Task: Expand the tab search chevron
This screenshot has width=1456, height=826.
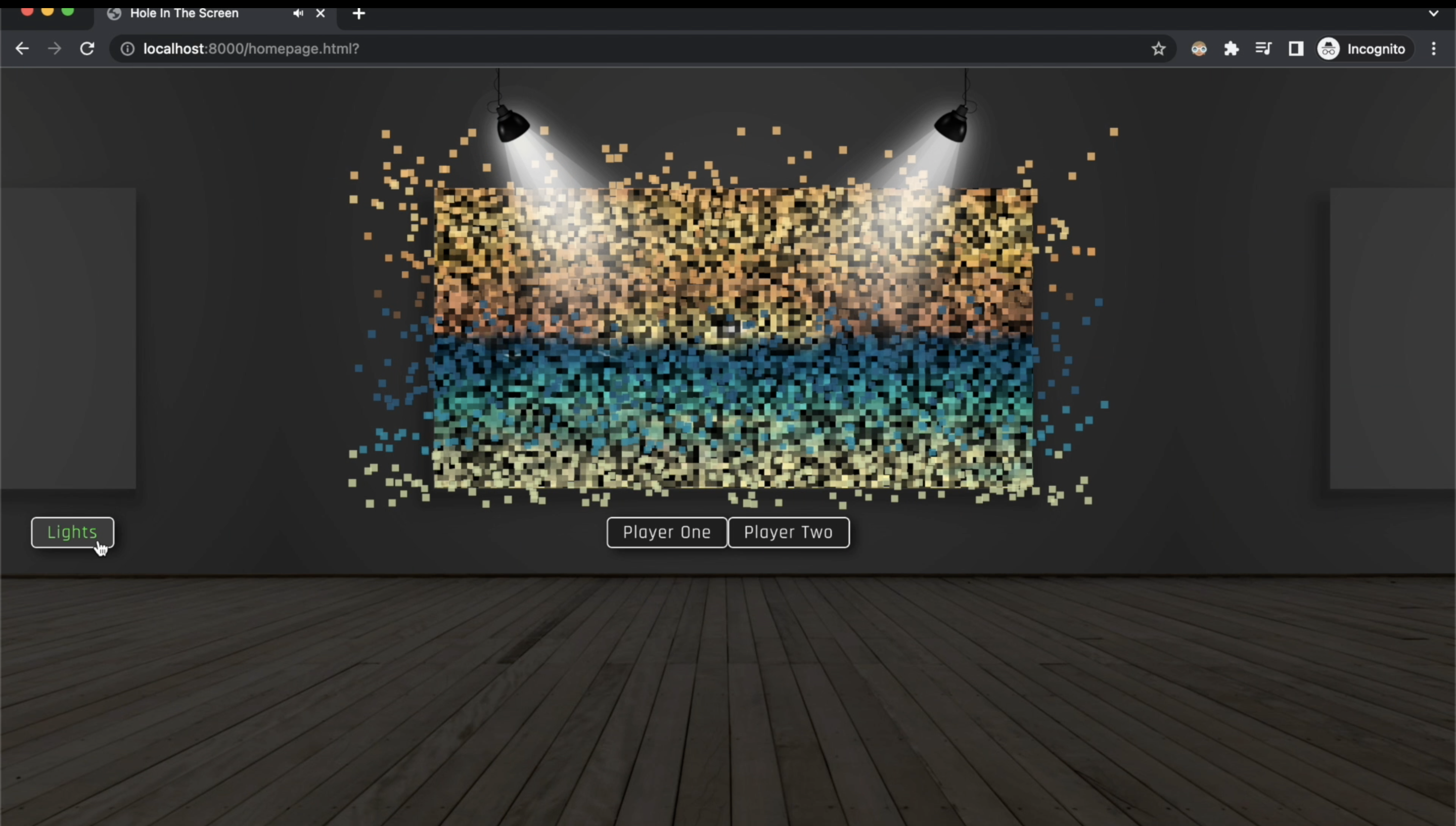Action: pyautogui.click(x=1433, y=13)
